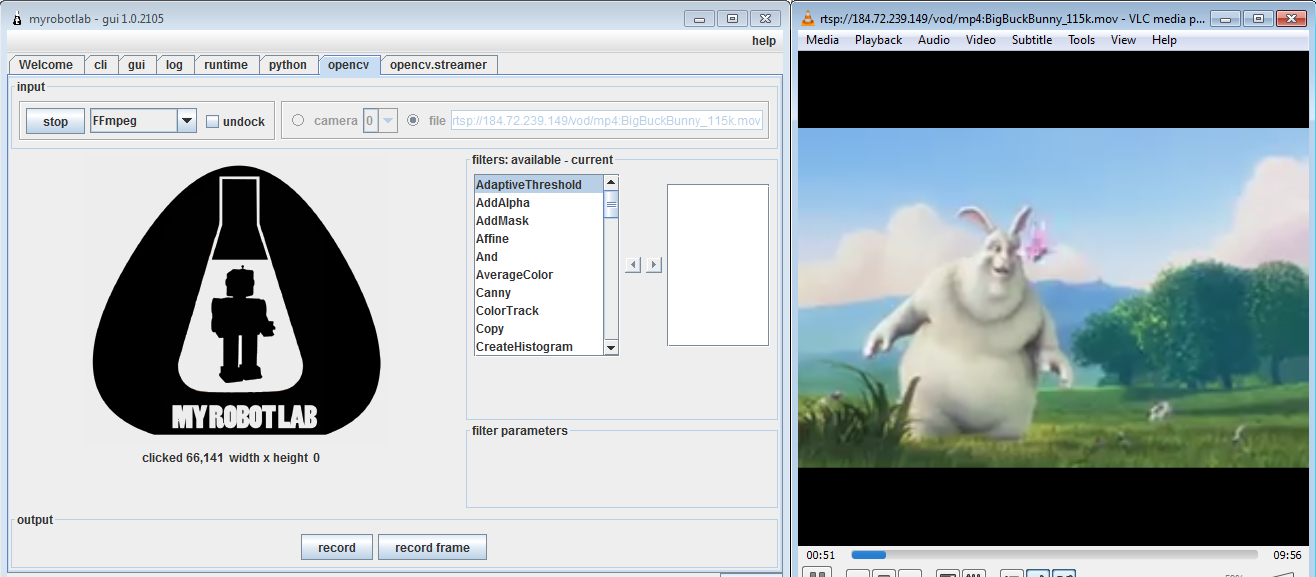Select the camera radio button
Screen dimensions: 1316x577
click(298, 121)
